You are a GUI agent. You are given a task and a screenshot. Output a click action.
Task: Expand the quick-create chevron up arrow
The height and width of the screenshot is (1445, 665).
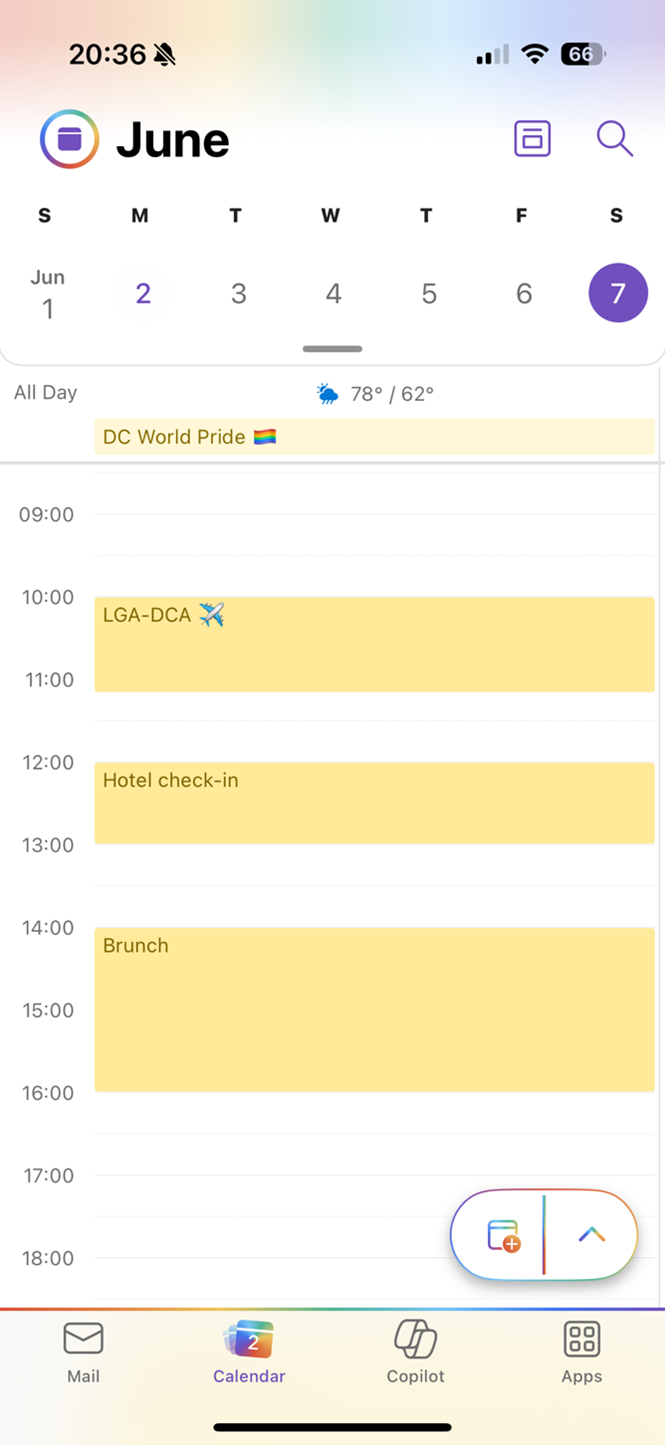tap(592, 1235)
